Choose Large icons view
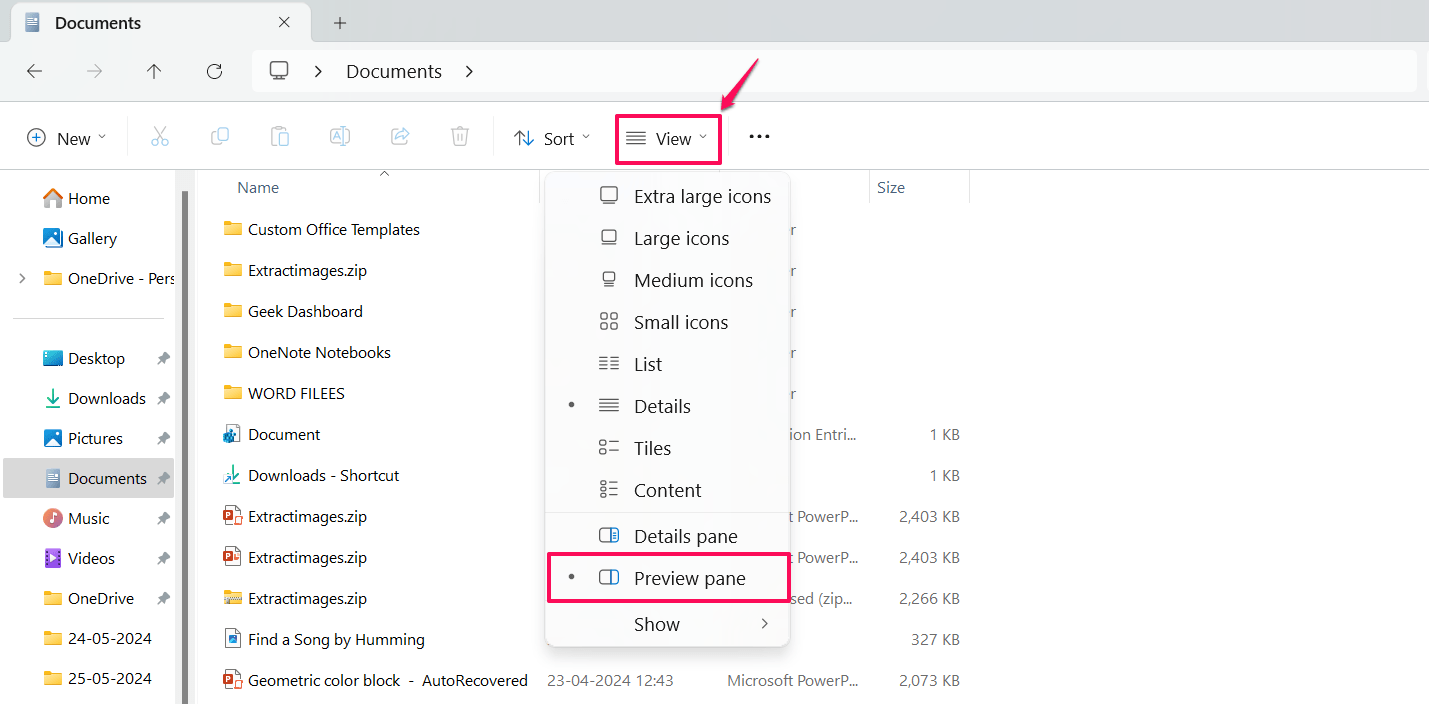Viewport: 1429px width, 704px height. click(x=667, y=238)
